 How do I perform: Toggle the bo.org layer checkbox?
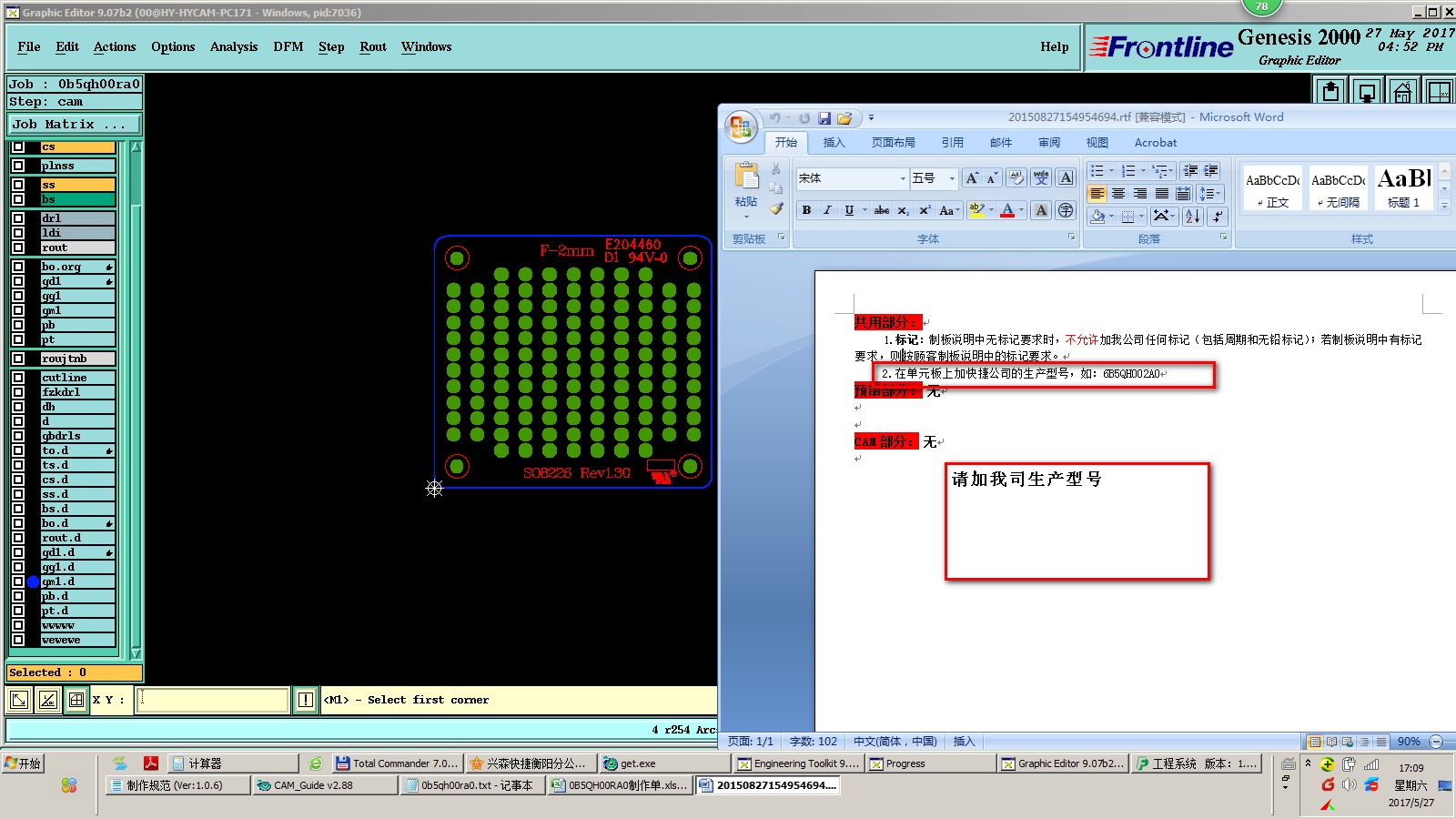pyautogui.click(x=18, y=267)
